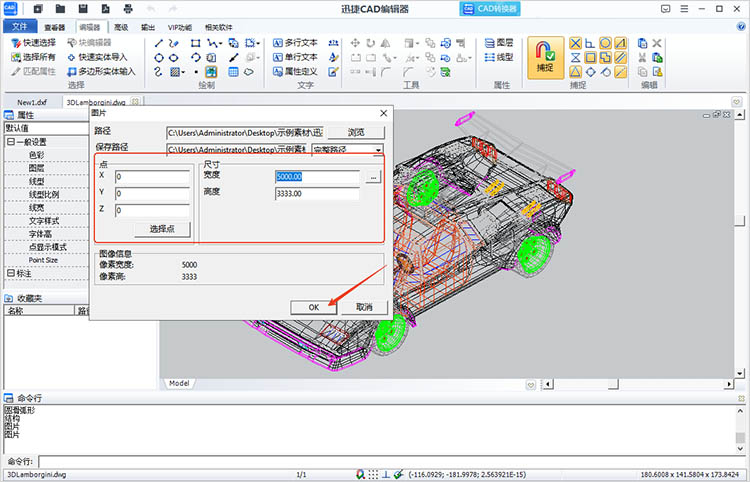Click the Single line text (单行文本) tool
Viewport: 750px width, 482px height.
pyautogui.click(x=295, y=57)
